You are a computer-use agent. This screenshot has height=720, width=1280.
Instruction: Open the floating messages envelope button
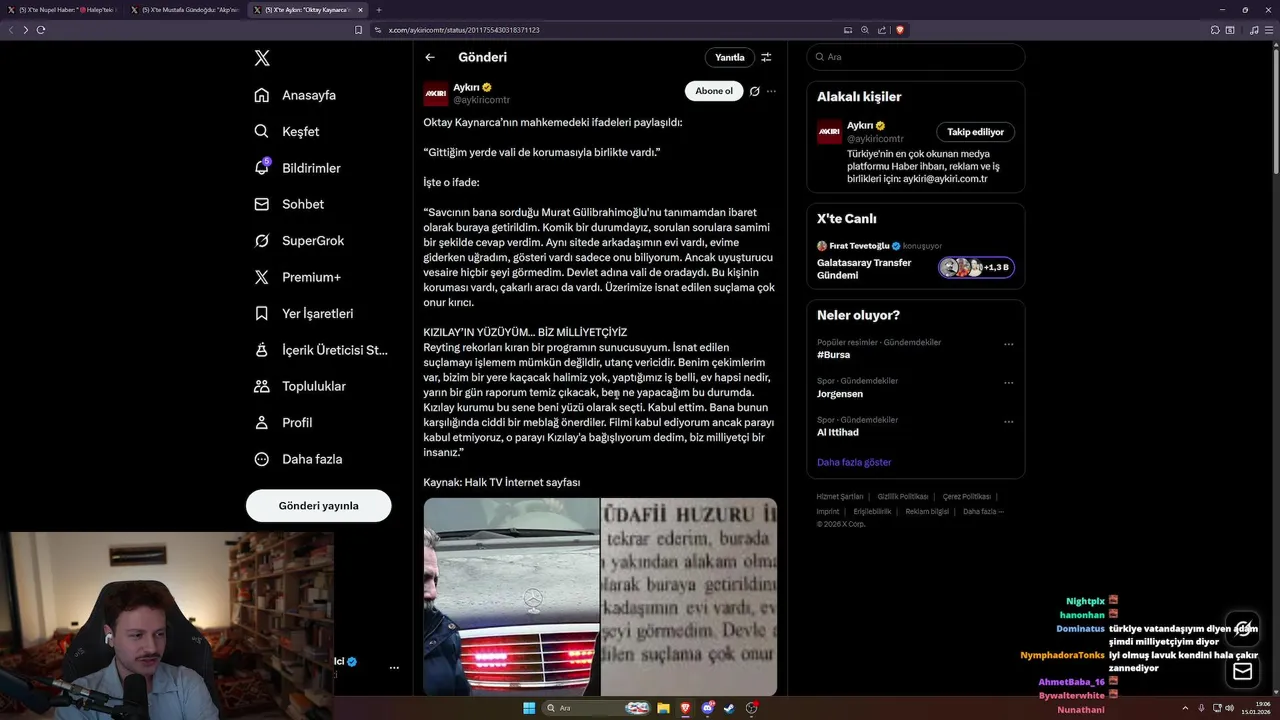coord(1243,672)
